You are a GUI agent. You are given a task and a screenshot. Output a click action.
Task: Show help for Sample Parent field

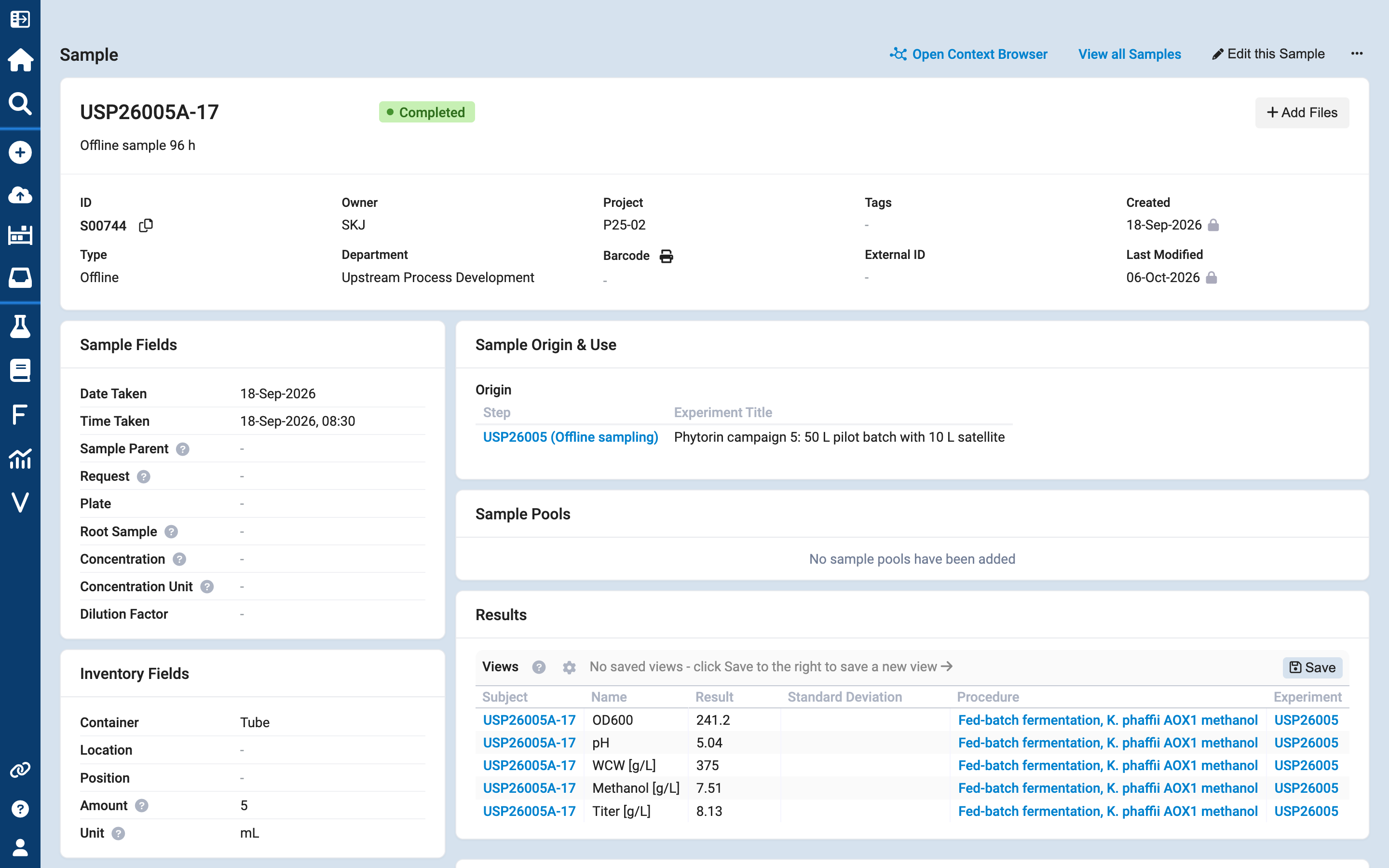pyautogui.click(x=182, y=449)
